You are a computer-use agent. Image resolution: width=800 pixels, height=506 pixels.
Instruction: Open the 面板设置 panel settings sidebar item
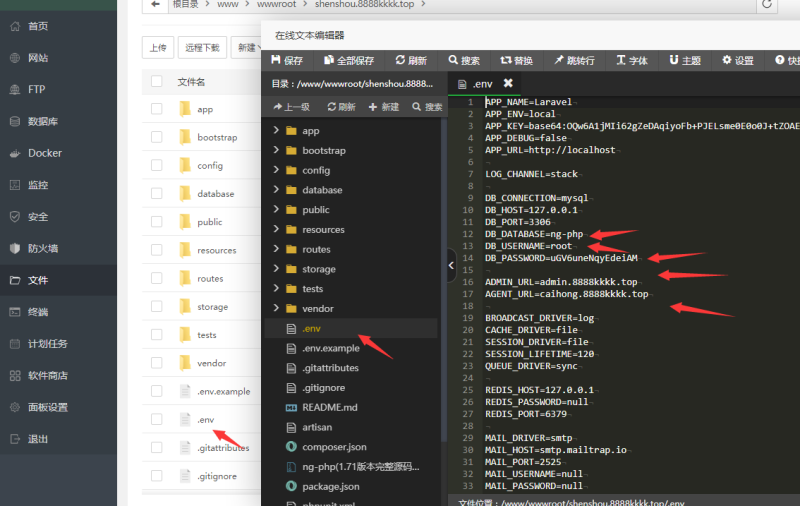(58, 407)
